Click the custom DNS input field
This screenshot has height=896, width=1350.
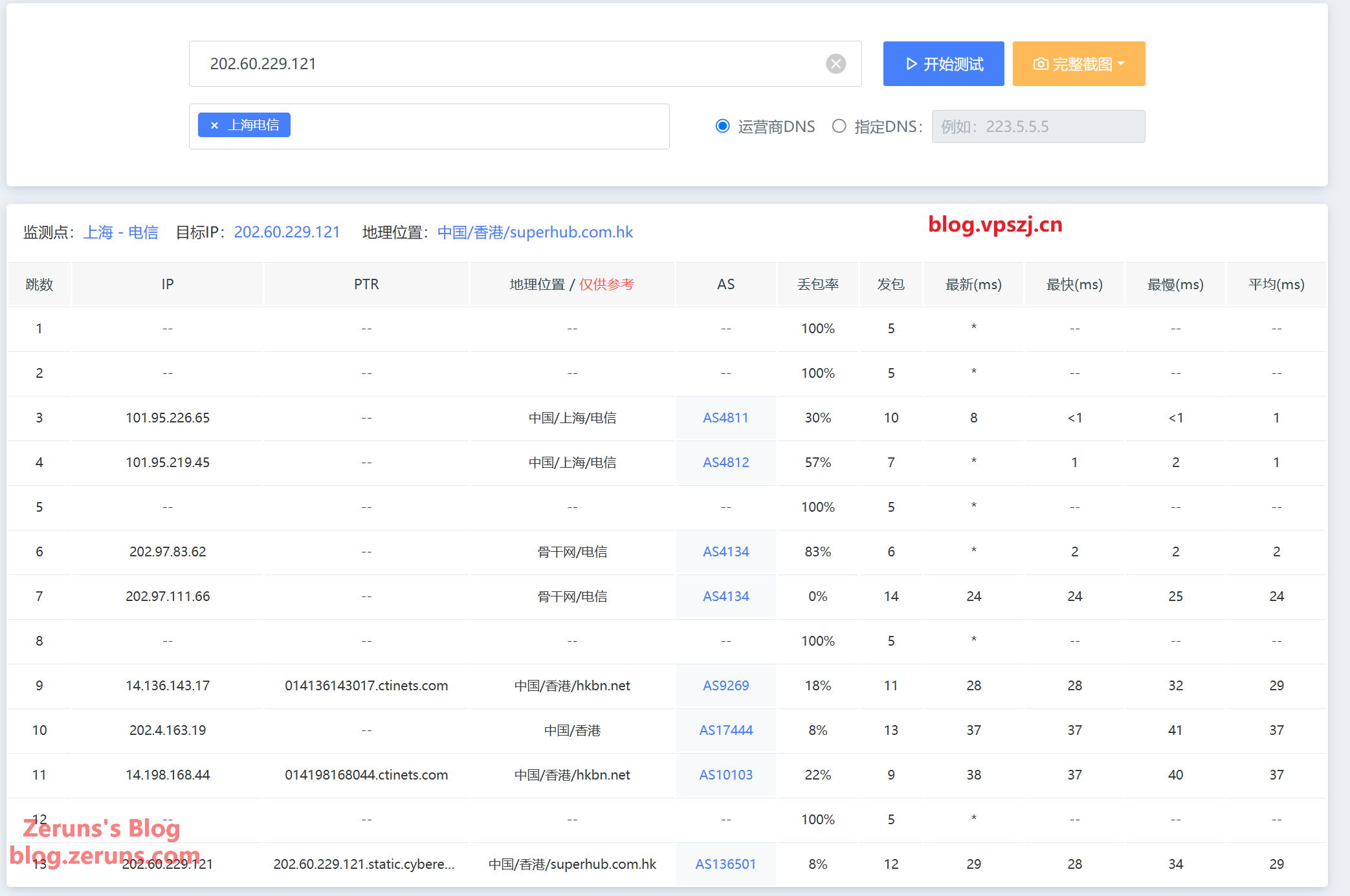click(x=1037, y=127)
